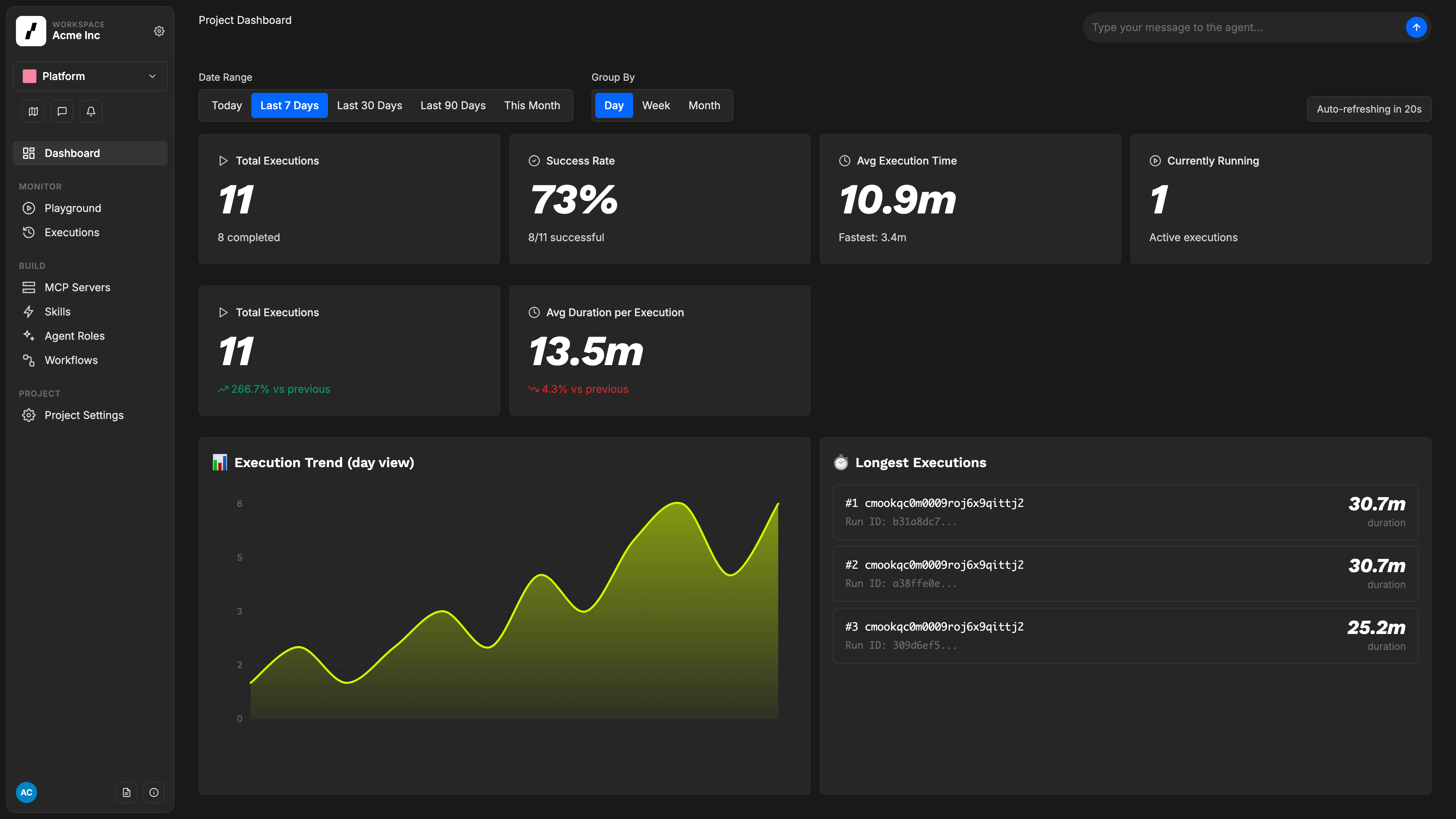The image size is (1456, 819).
Task: Select the Last 30 Days date range
Action: (x=370, y=105)
